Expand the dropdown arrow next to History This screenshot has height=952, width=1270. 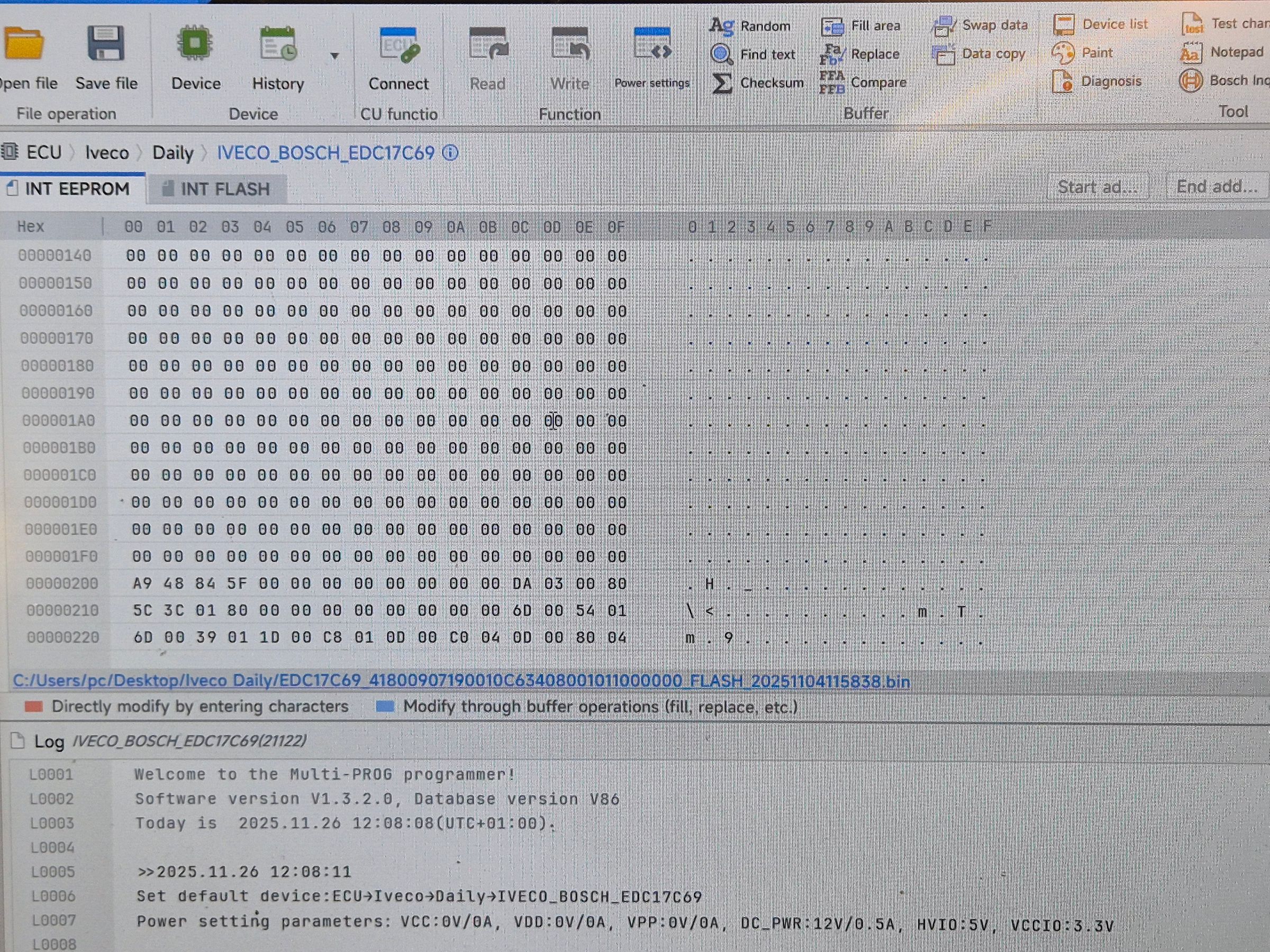tap(335, 56)
